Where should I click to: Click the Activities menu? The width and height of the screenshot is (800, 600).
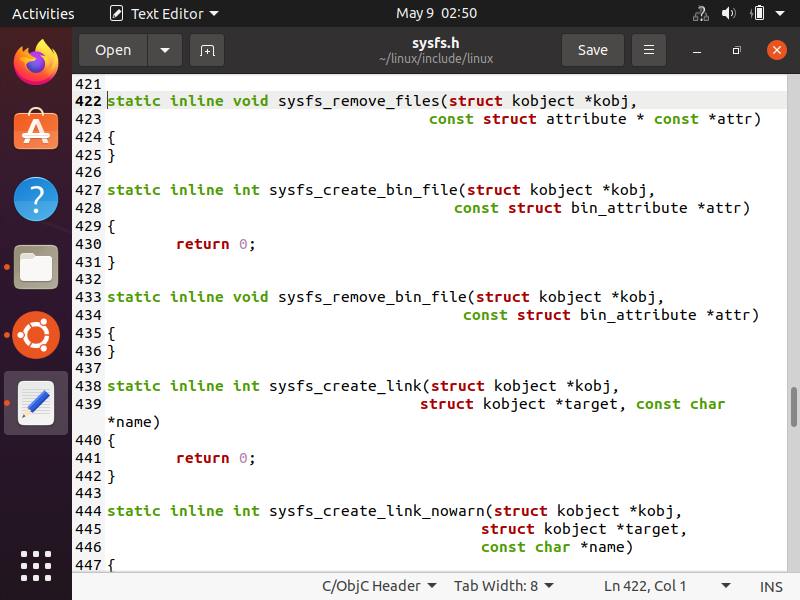coord(43,14)
